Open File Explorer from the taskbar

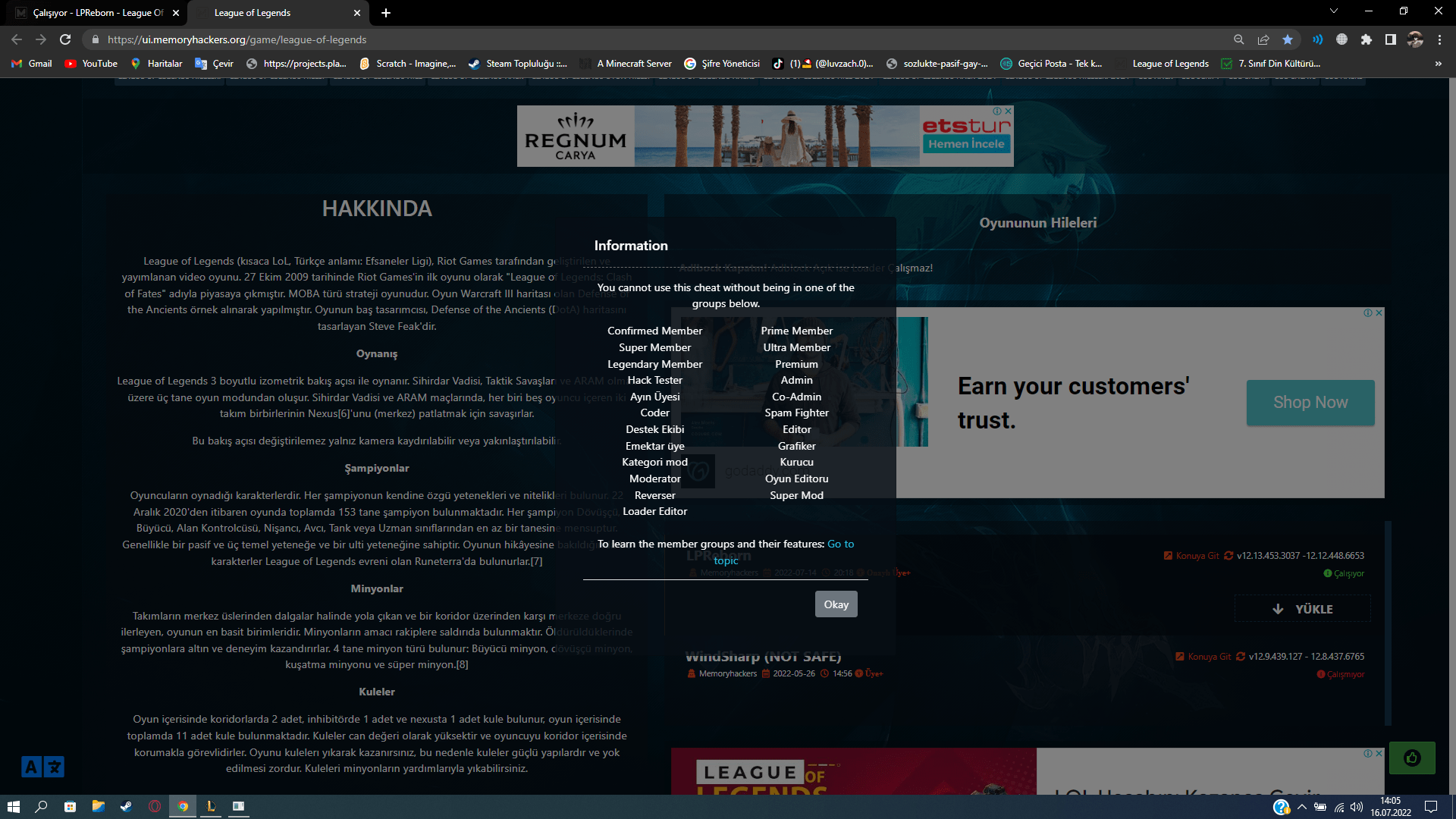pos(98,807)
